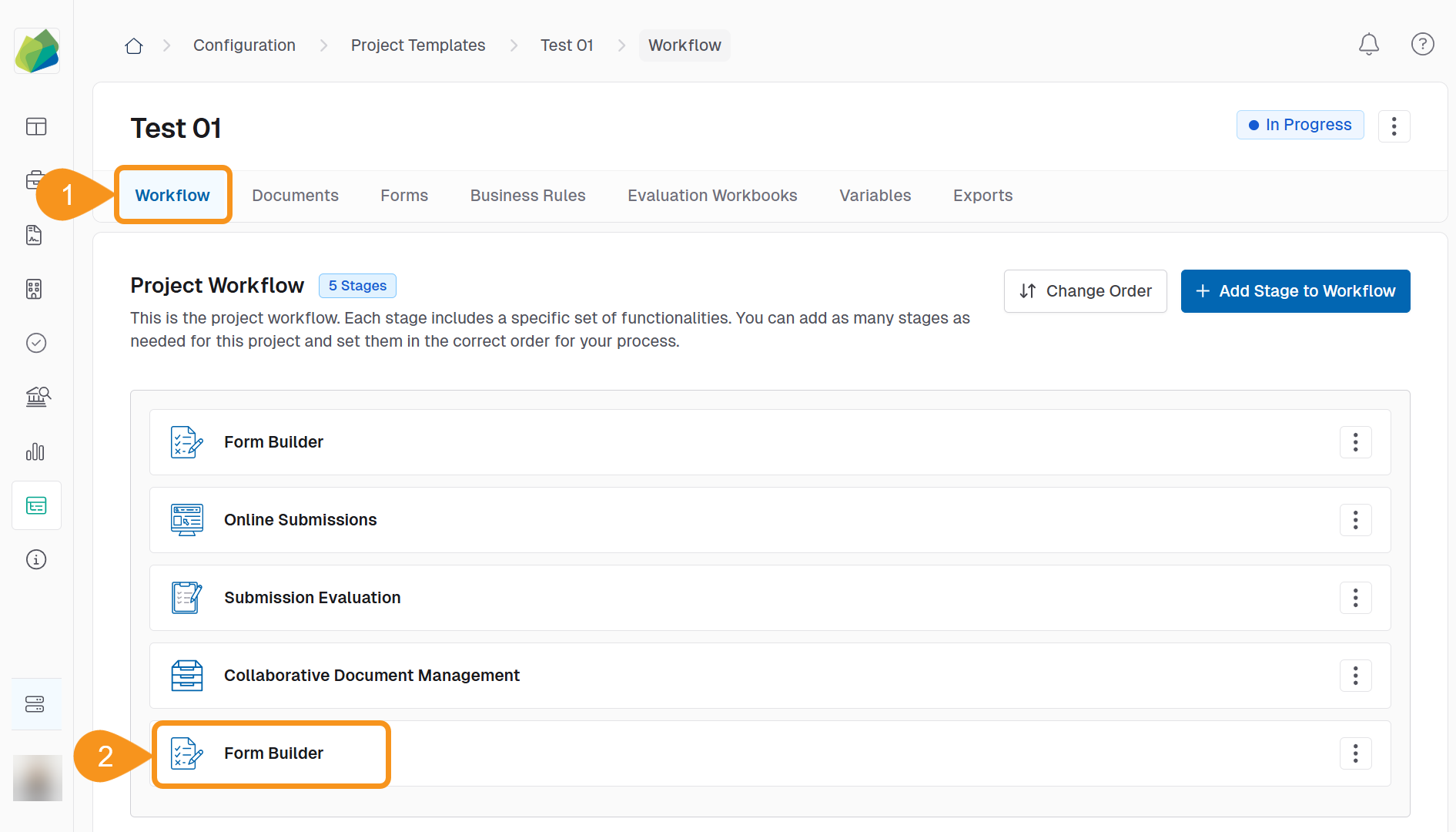Click the info circle sidebar icon
The width and height of the screenshot is (1456, 832).
[36, 559]
